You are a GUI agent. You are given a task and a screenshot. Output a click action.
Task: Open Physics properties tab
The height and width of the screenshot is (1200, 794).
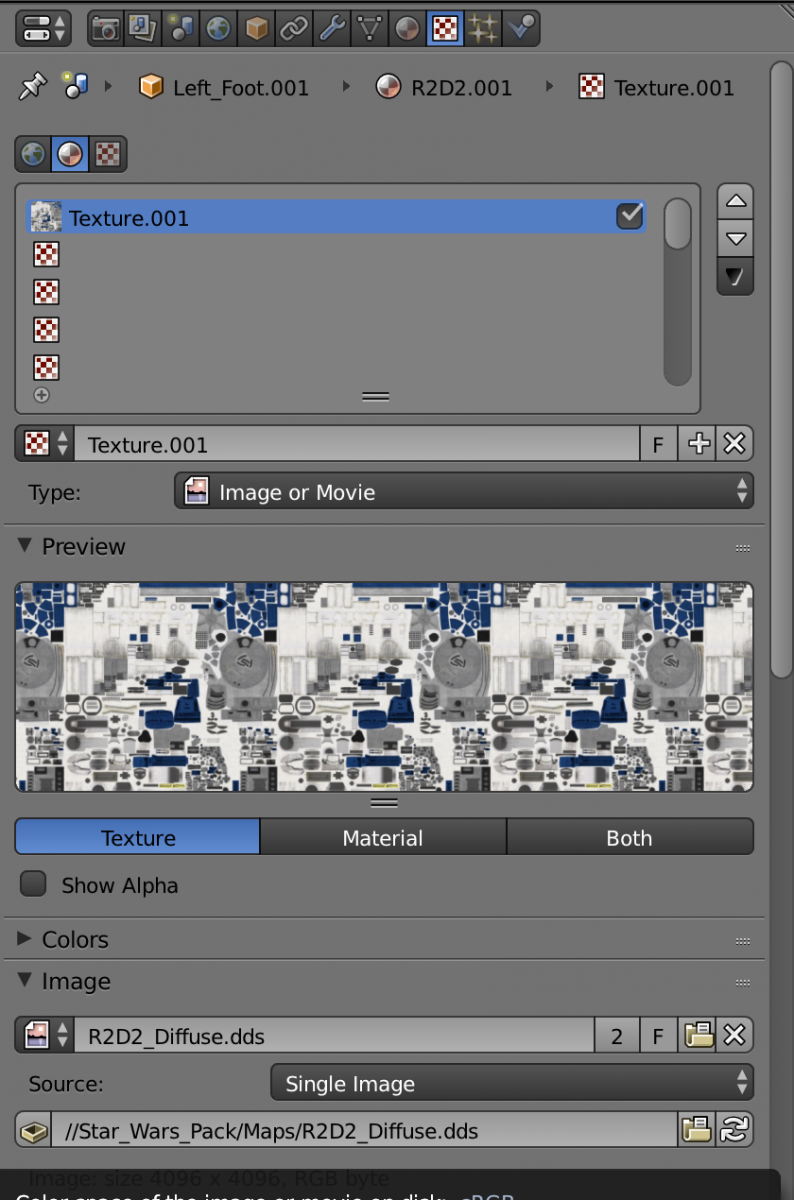(520, 28)
